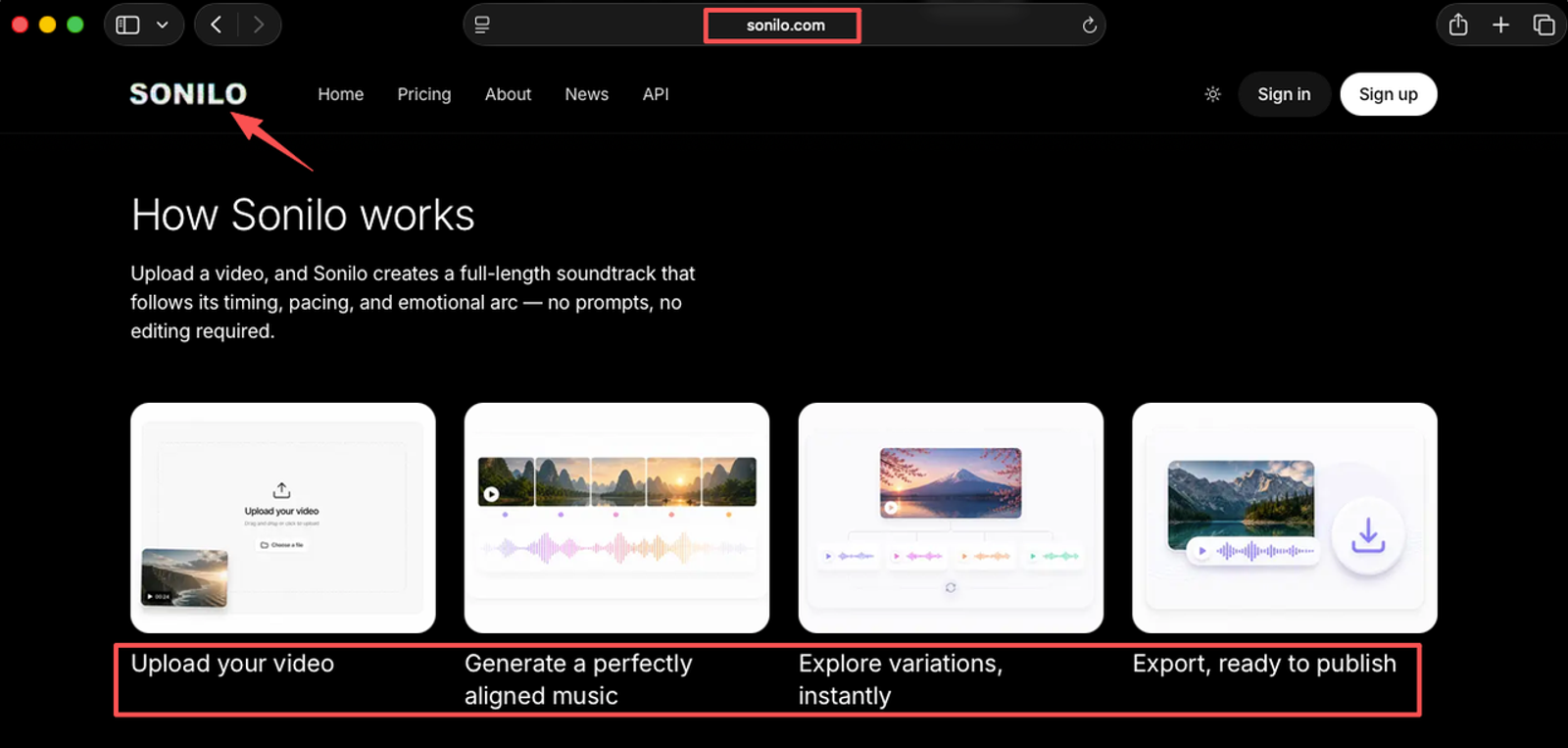Click play icon on mountain filmstrip
Screen dimensions: 1568x748
tap(492, 494)
